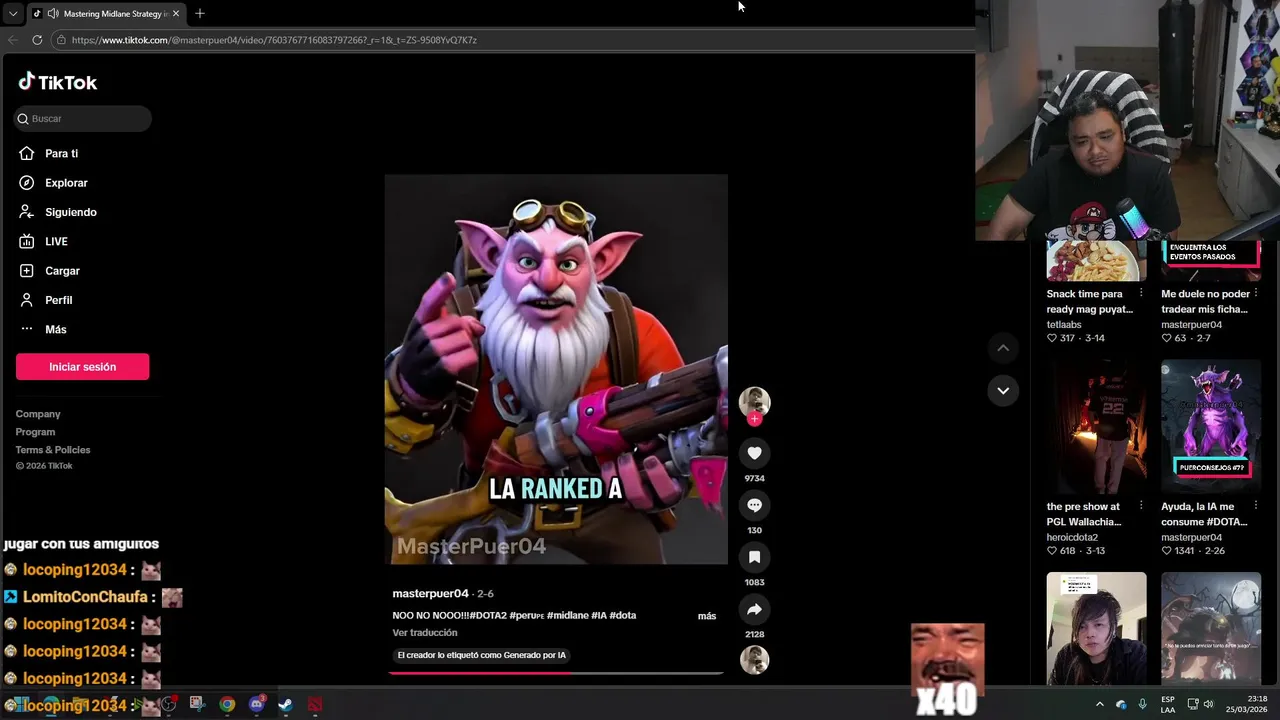Open the spinning sound disc avatar
Image resolution: width=1280 pixels, height=720 pixels.
(x=754, y=660)
